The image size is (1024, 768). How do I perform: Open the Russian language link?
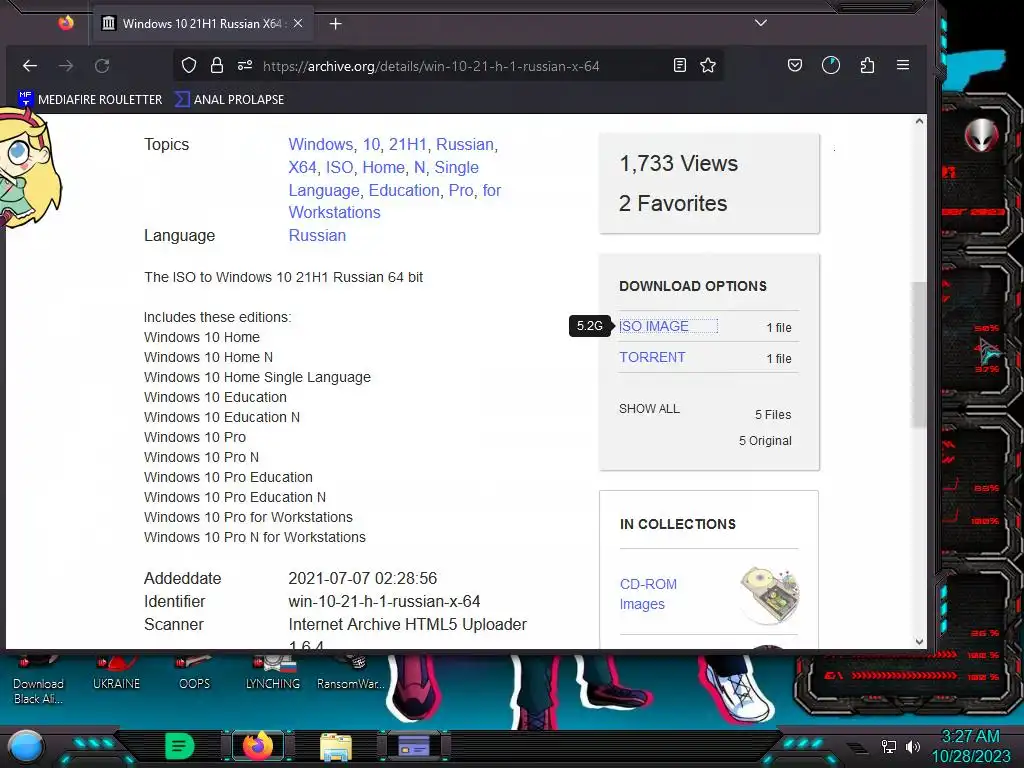[x=317, y=235]
